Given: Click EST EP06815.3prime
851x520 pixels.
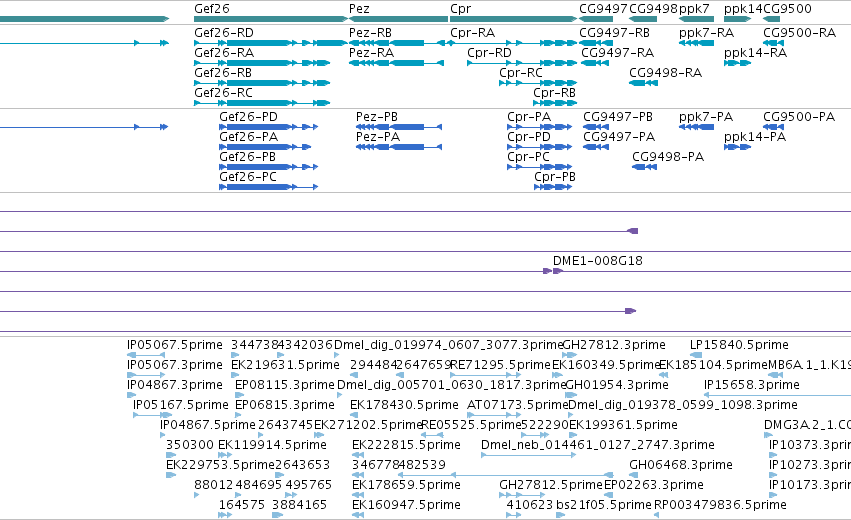Looking at the screenshot, I should click(284, 405).
